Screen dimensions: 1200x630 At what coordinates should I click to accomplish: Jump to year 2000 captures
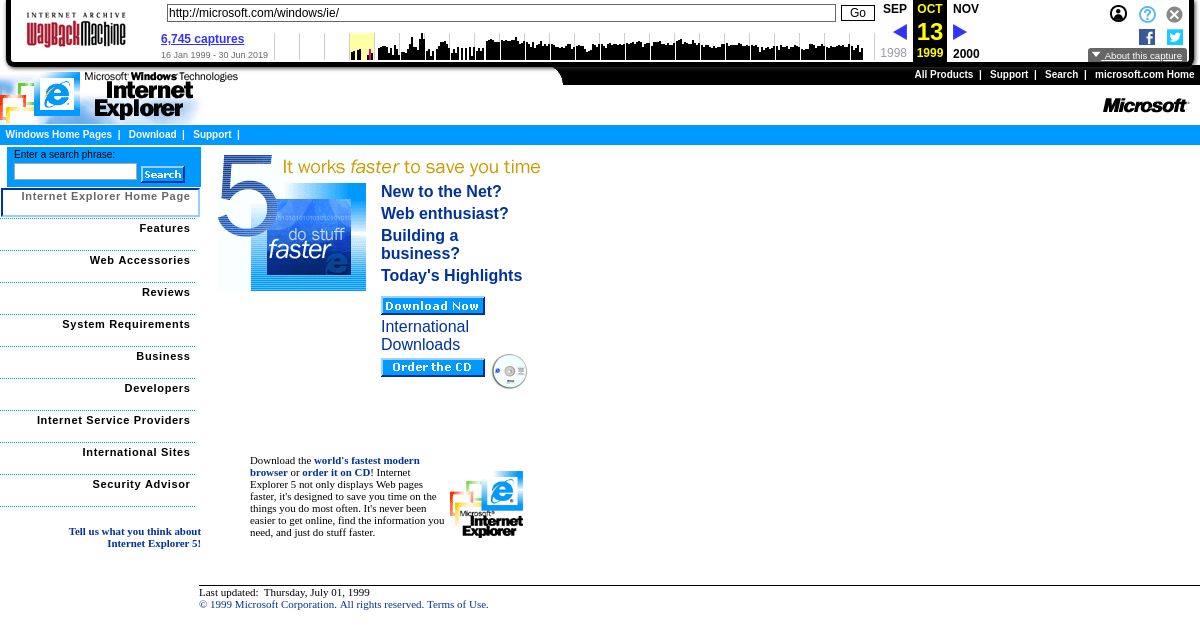tap(966, 54)
